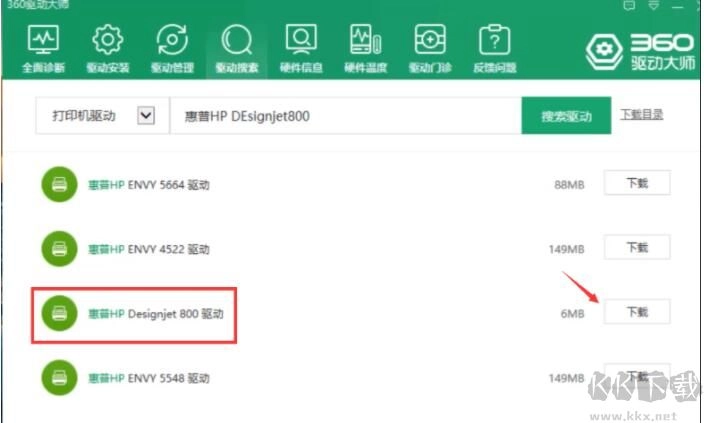
Task: Select 惠普HP ENVY 4522 驱动 entry
Action: pos(149,249)
